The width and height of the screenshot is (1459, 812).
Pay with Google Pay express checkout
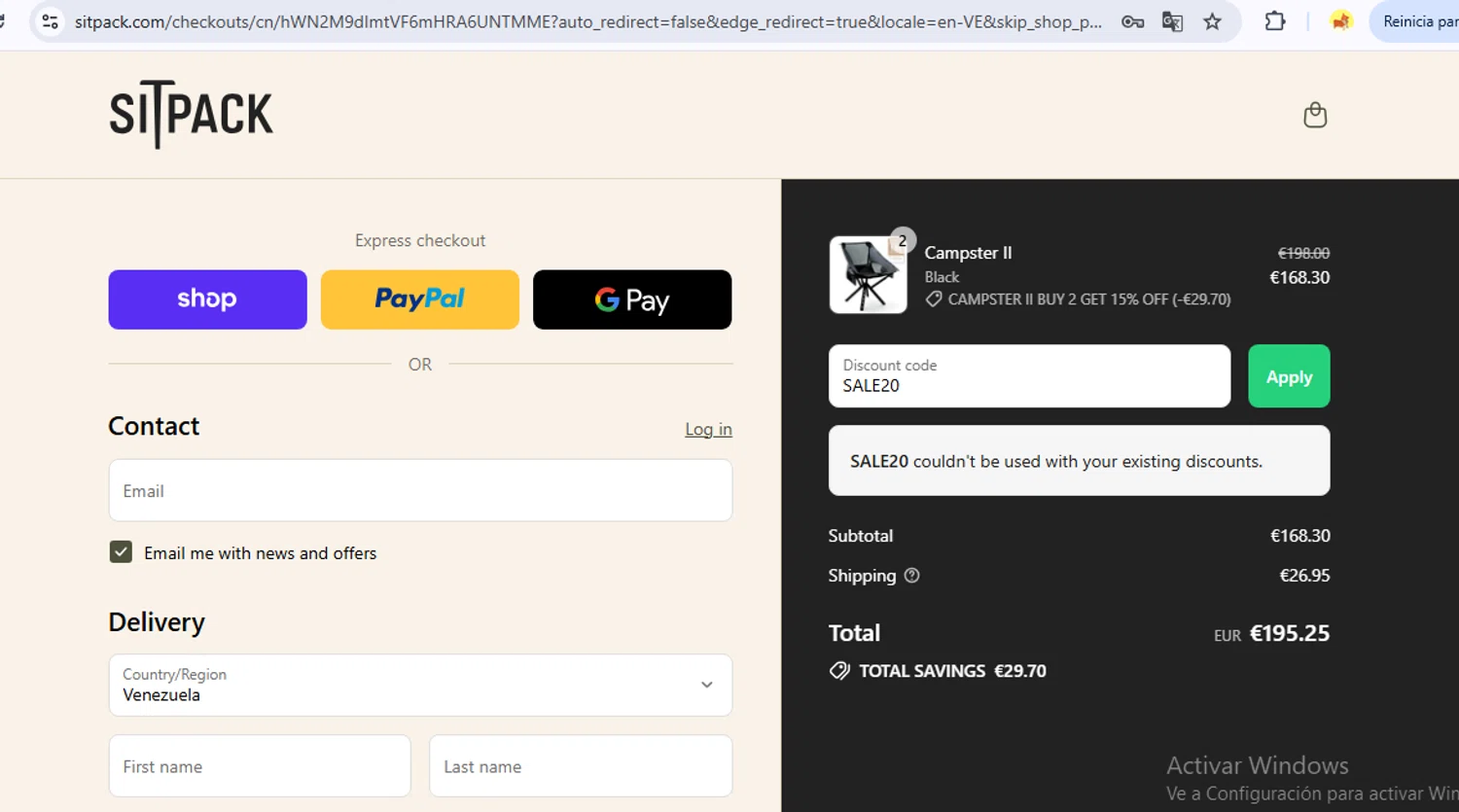click(632, 300)
